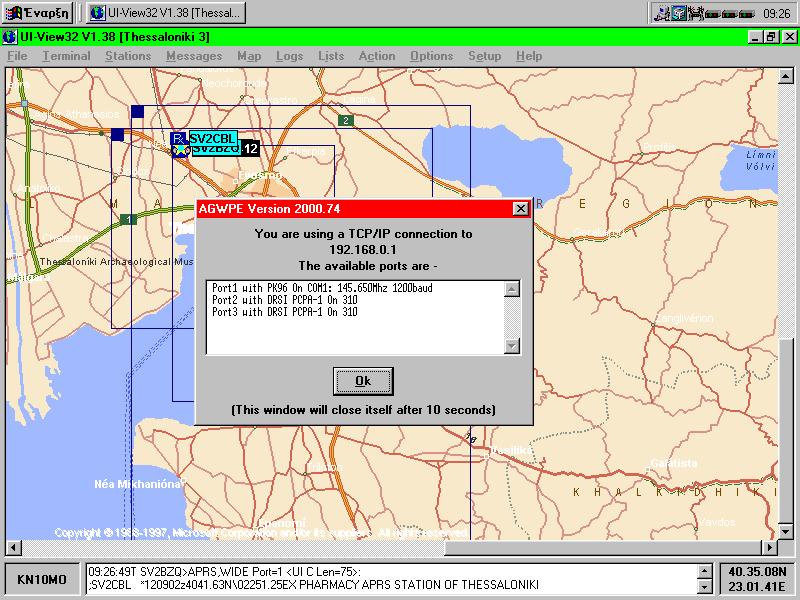This screenshot has height=600, width=800.
Task: Select the SV2CBL station label
Action: tap(213, 138)
